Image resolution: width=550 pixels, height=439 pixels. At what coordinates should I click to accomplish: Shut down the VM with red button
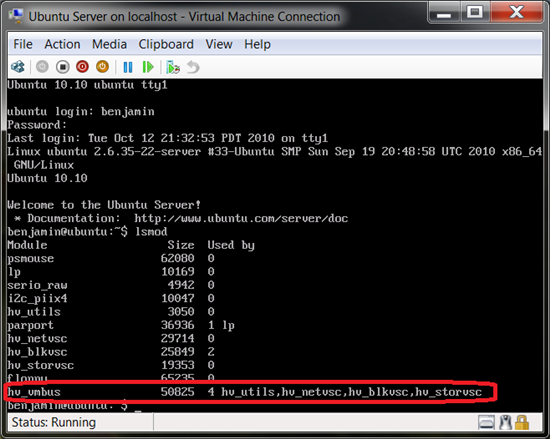tap(82, 67)
